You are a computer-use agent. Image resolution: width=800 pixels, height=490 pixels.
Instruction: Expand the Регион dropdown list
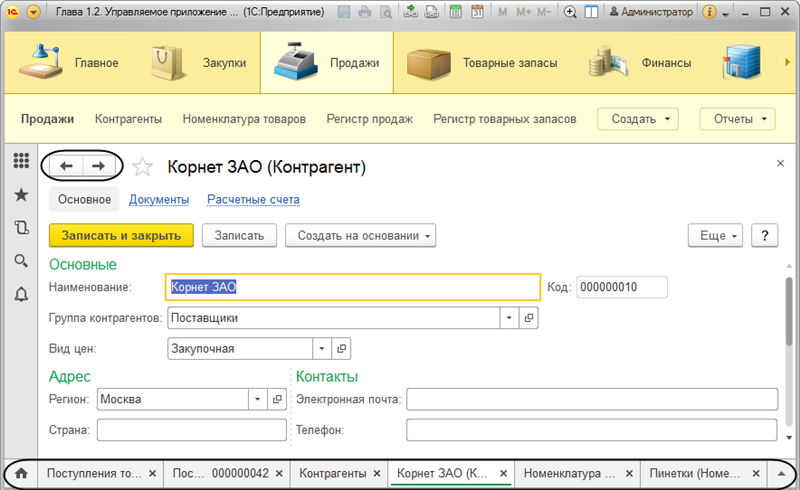pyautogui.click(x=255, y=399)
